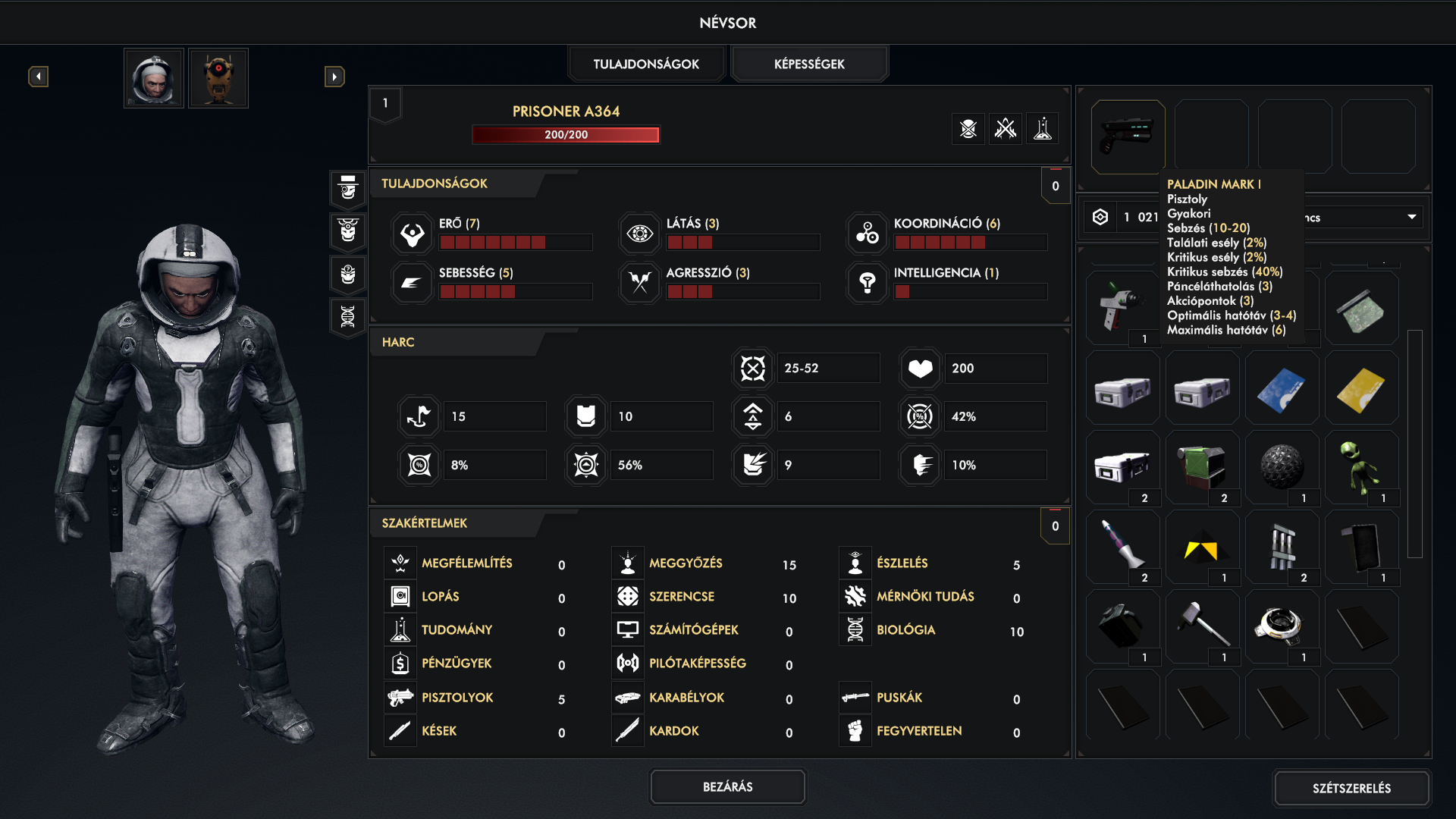Select the blue keycard inventory item
1456x819 pixels.
pyautogui.click(x=1282, y=389)
